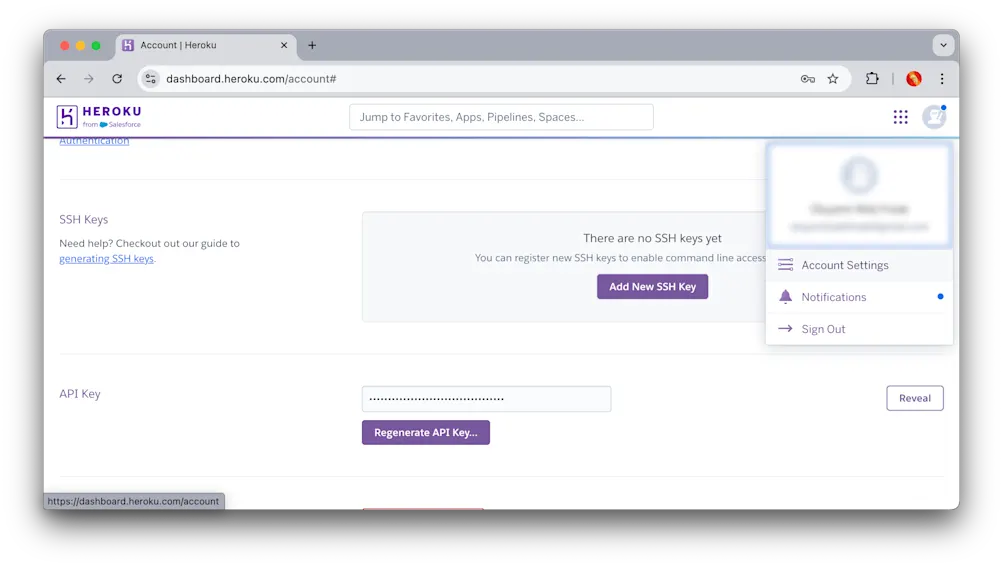Open Account Settings from the menu
Screen dimensions: 1003x567
click(x=858, y=265)
